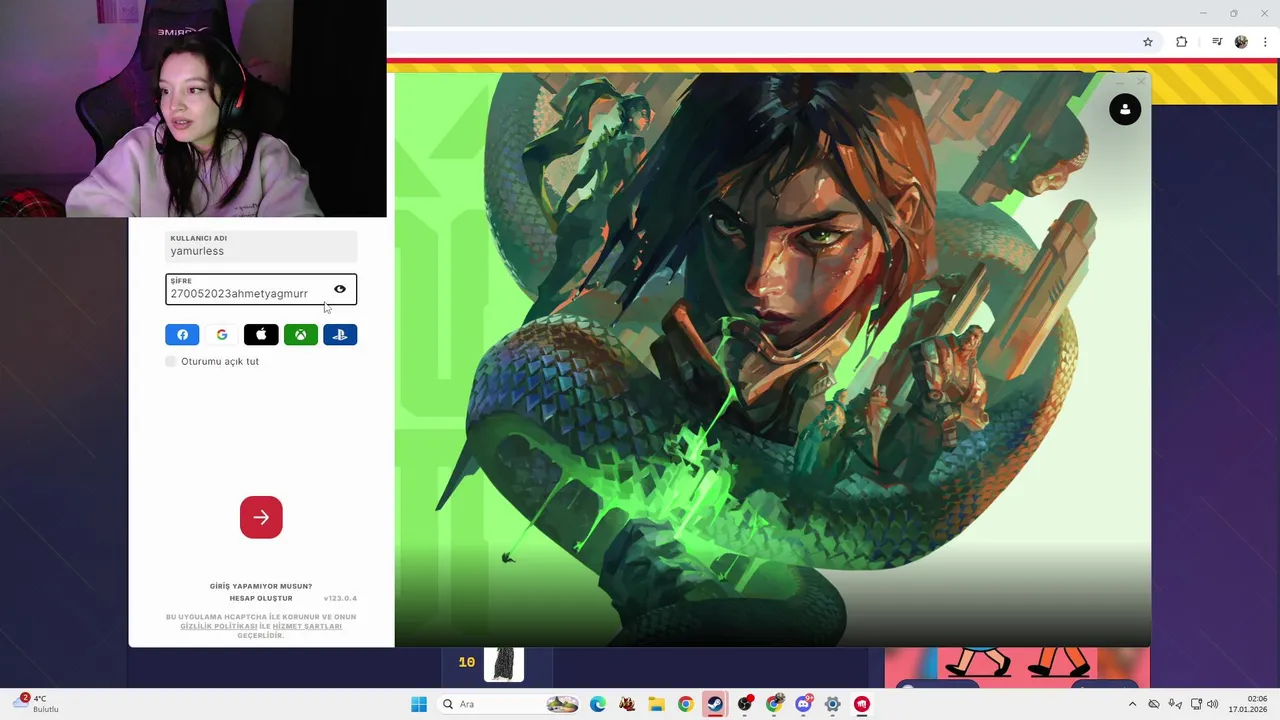
Task: Sign in with the Google icon
Action: coord(222,335)
